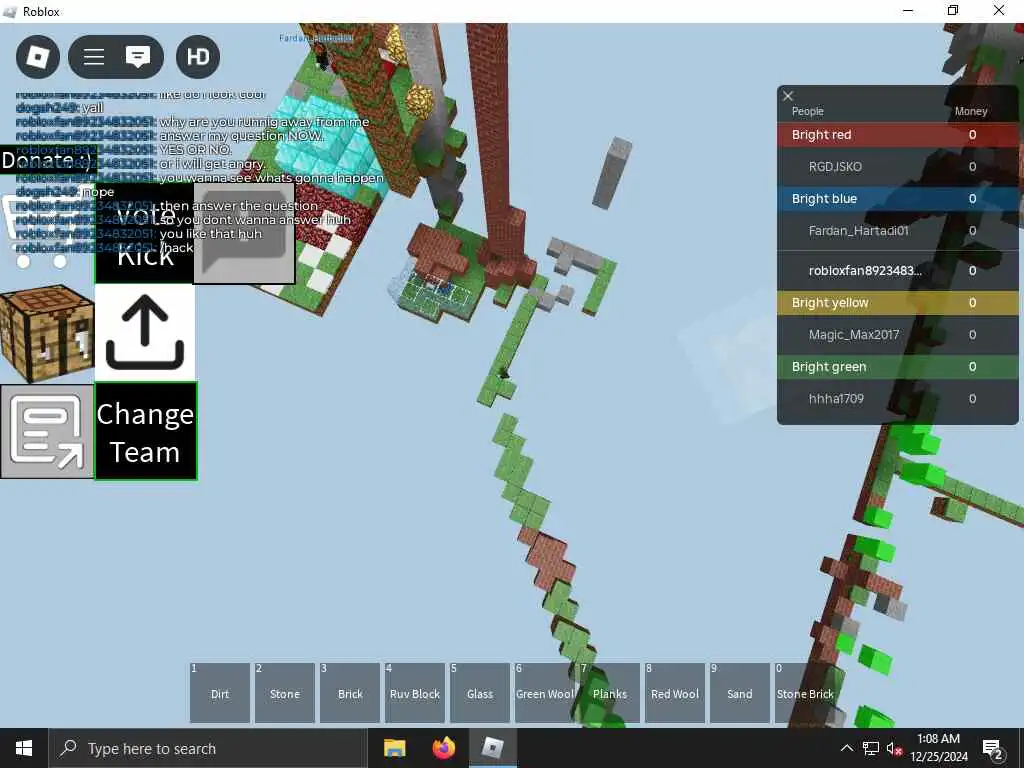The height and width of the screenshot is (768, 1024).
Task: Click chat message 'you like that huh'
Action: [210, 234]
